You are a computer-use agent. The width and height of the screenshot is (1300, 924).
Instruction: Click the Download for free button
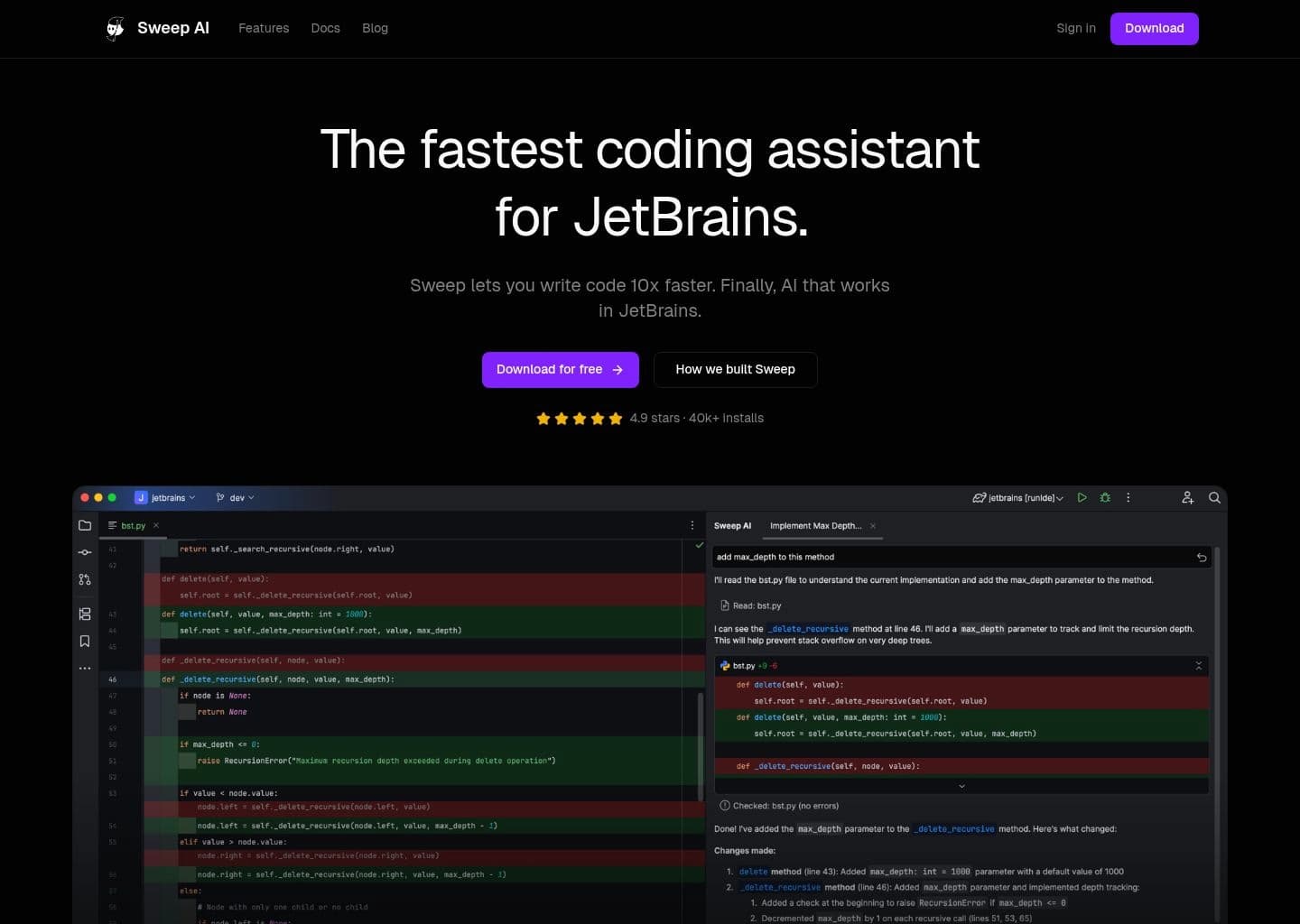pos(561,370)
